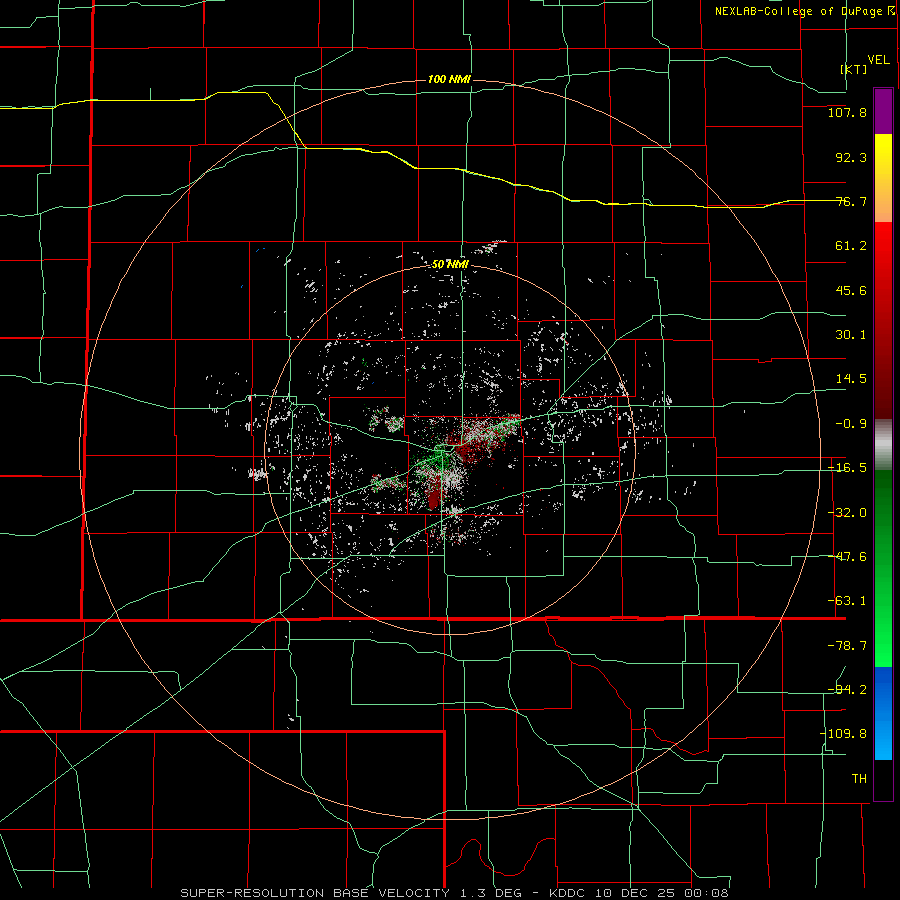Select the 107.8 scale value
Screen dimensions: 900x900
tap(847, 112)
